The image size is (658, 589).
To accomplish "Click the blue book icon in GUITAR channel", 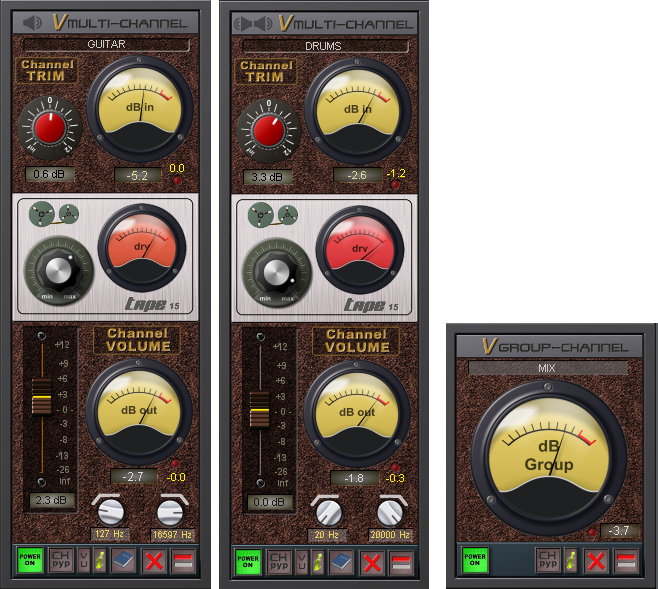I will click(123, 560).
